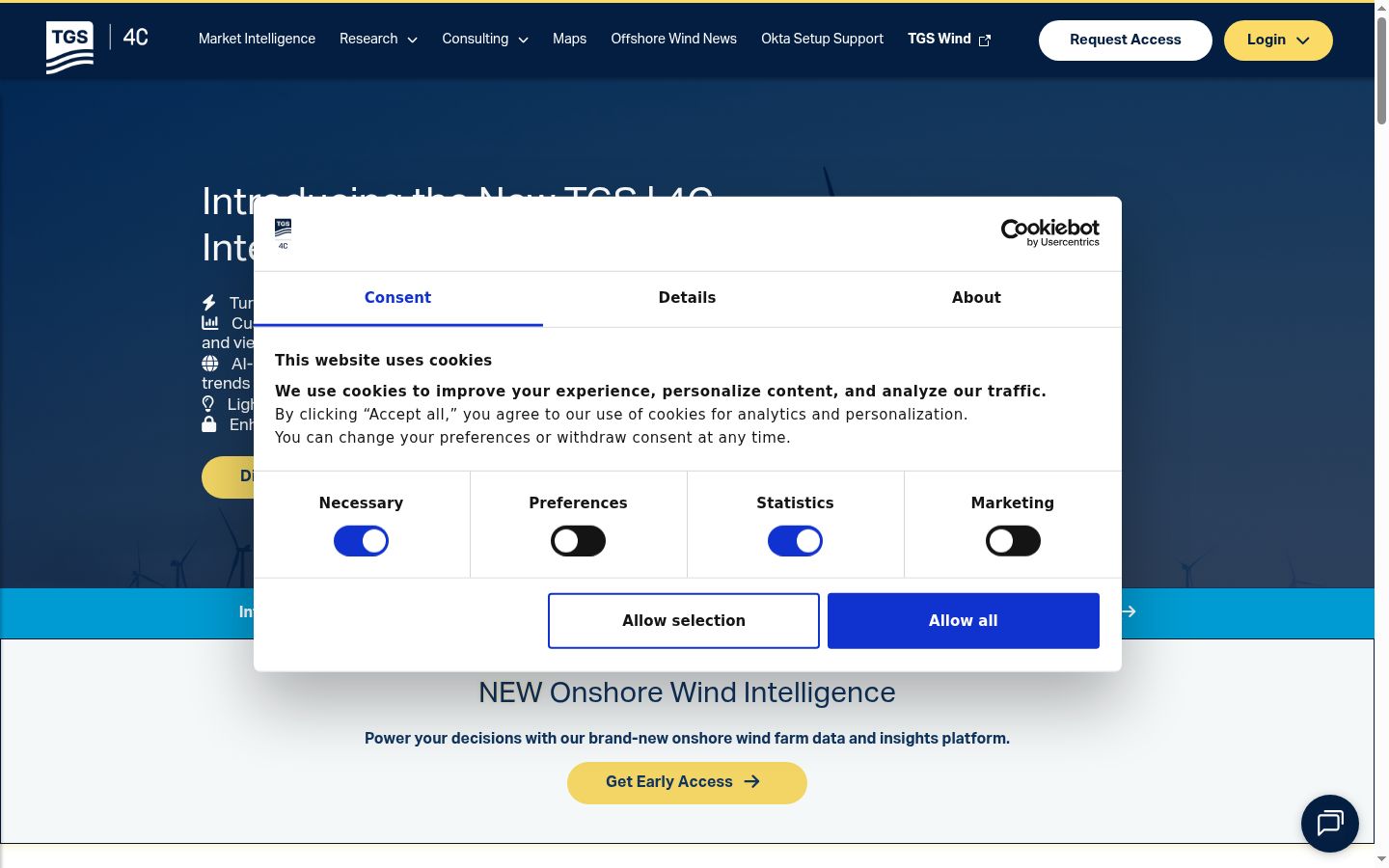The image size is (1389, 868).
Task: Click the 'We use cookies to improve' sentence
Action: 661,392
